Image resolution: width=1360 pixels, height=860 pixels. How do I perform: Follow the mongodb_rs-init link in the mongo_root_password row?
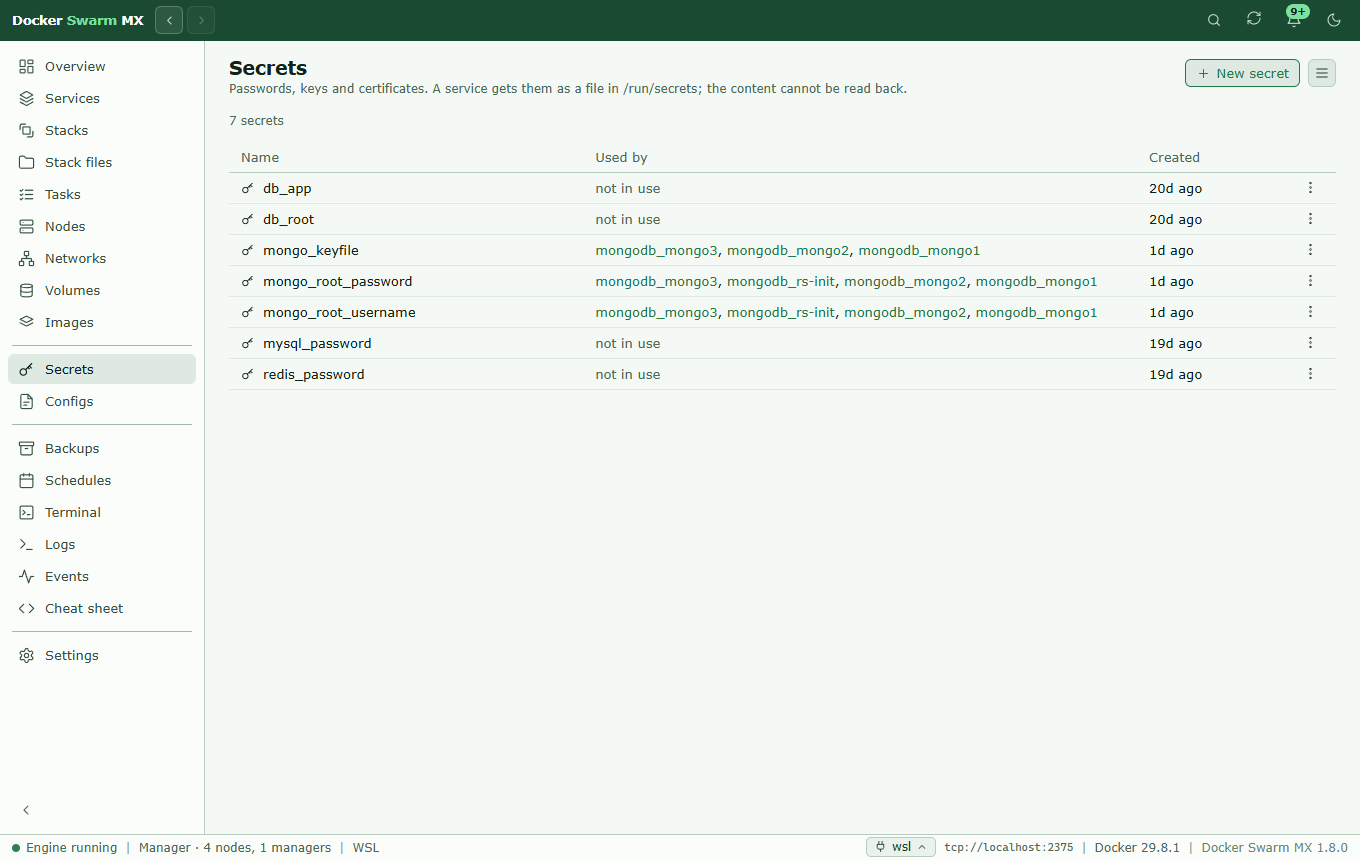(781, 281)
